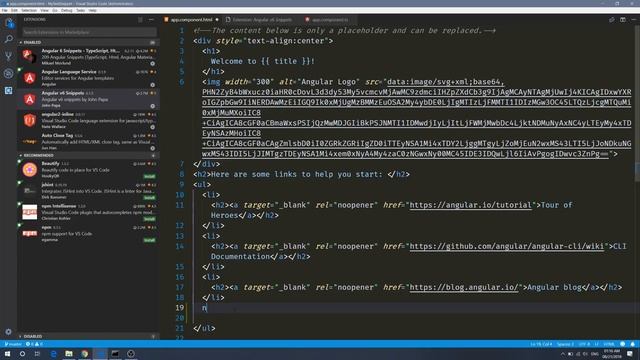The height and width of the screenshot is (360, 640).
Task: Open the Search view in the activity bar
Action: point(9,40)
